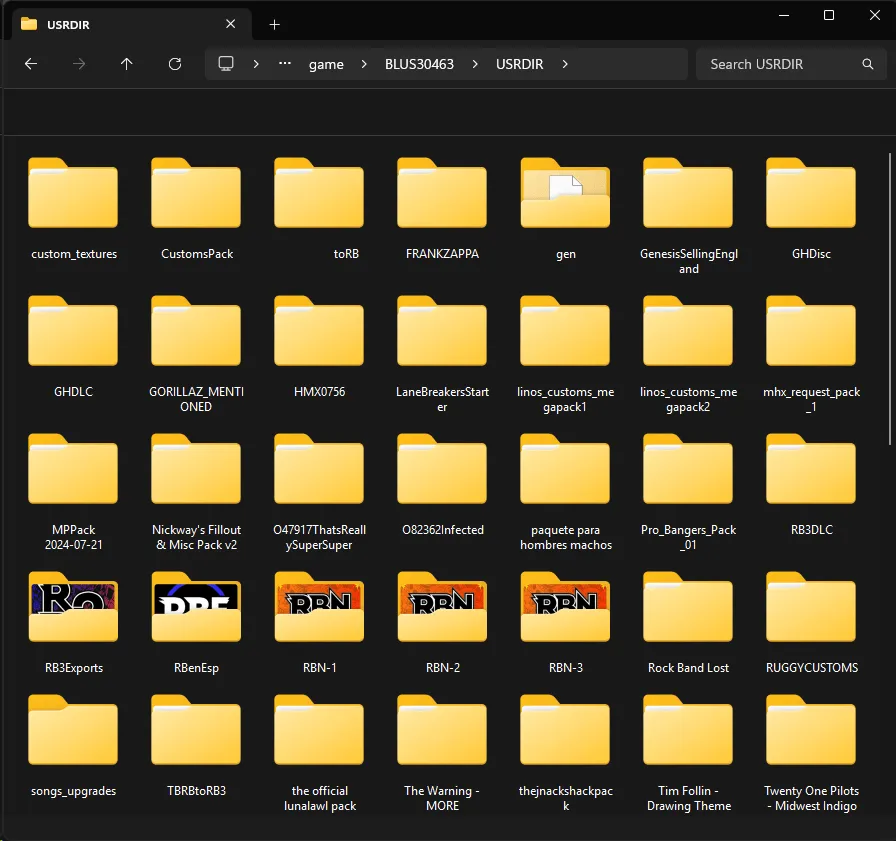Select the RBenEsp folder
This screenshot has height=841, width=896.
(196, 608)
